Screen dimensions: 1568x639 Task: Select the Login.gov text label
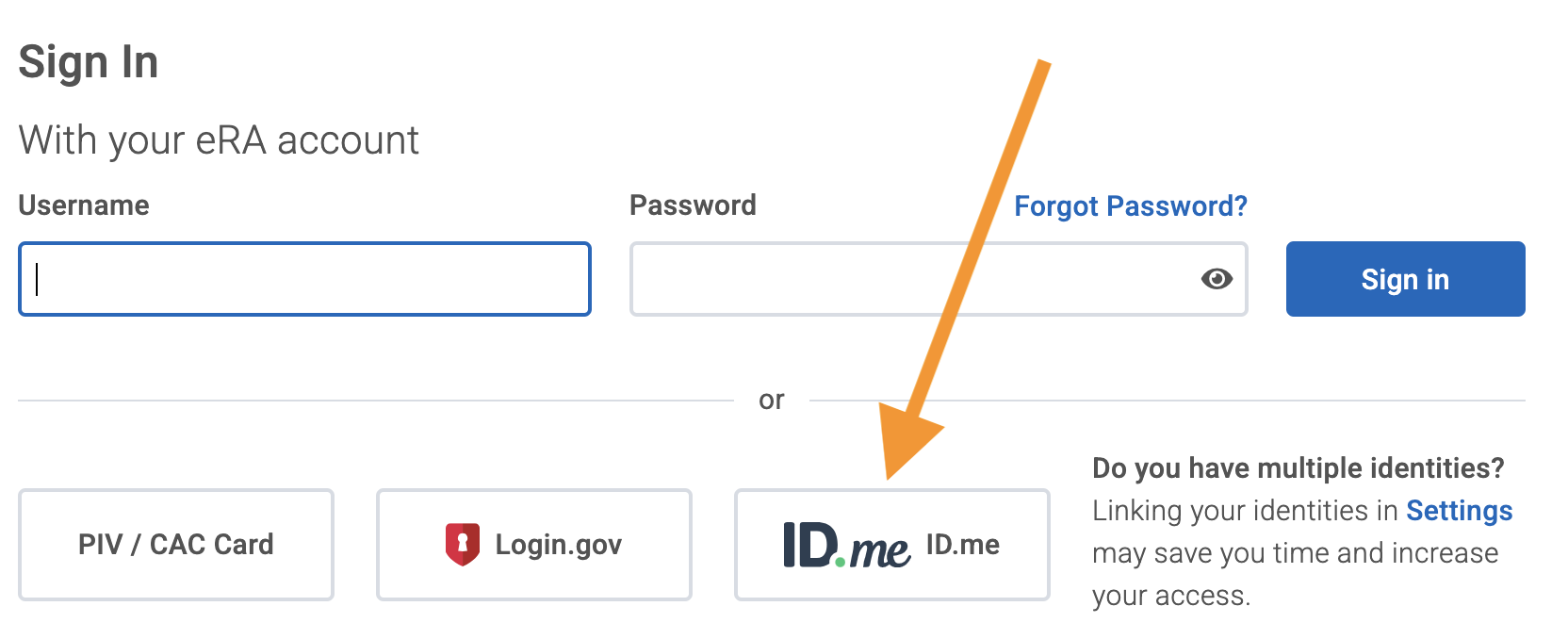click(x=559, y=545)
